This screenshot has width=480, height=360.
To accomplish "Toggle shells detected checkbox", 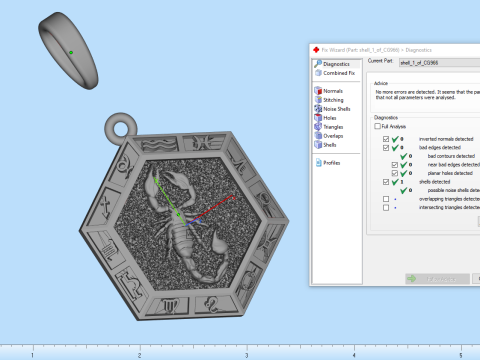I will [386, 182].
